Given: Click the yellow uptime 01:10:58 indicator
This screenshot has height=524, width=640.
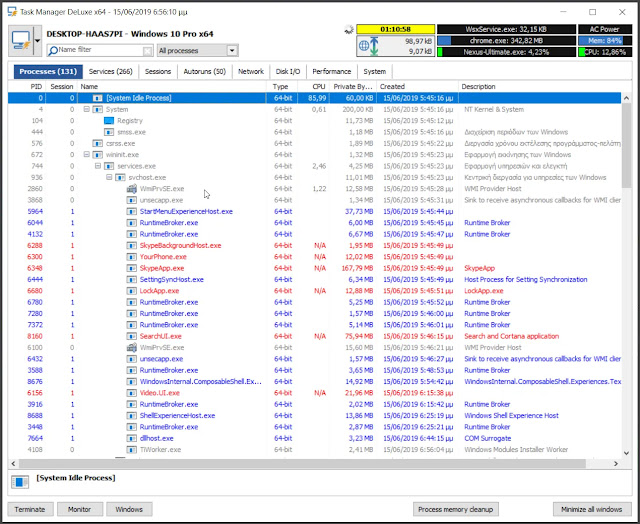Looking at the screenshot, I should point(396,29).
